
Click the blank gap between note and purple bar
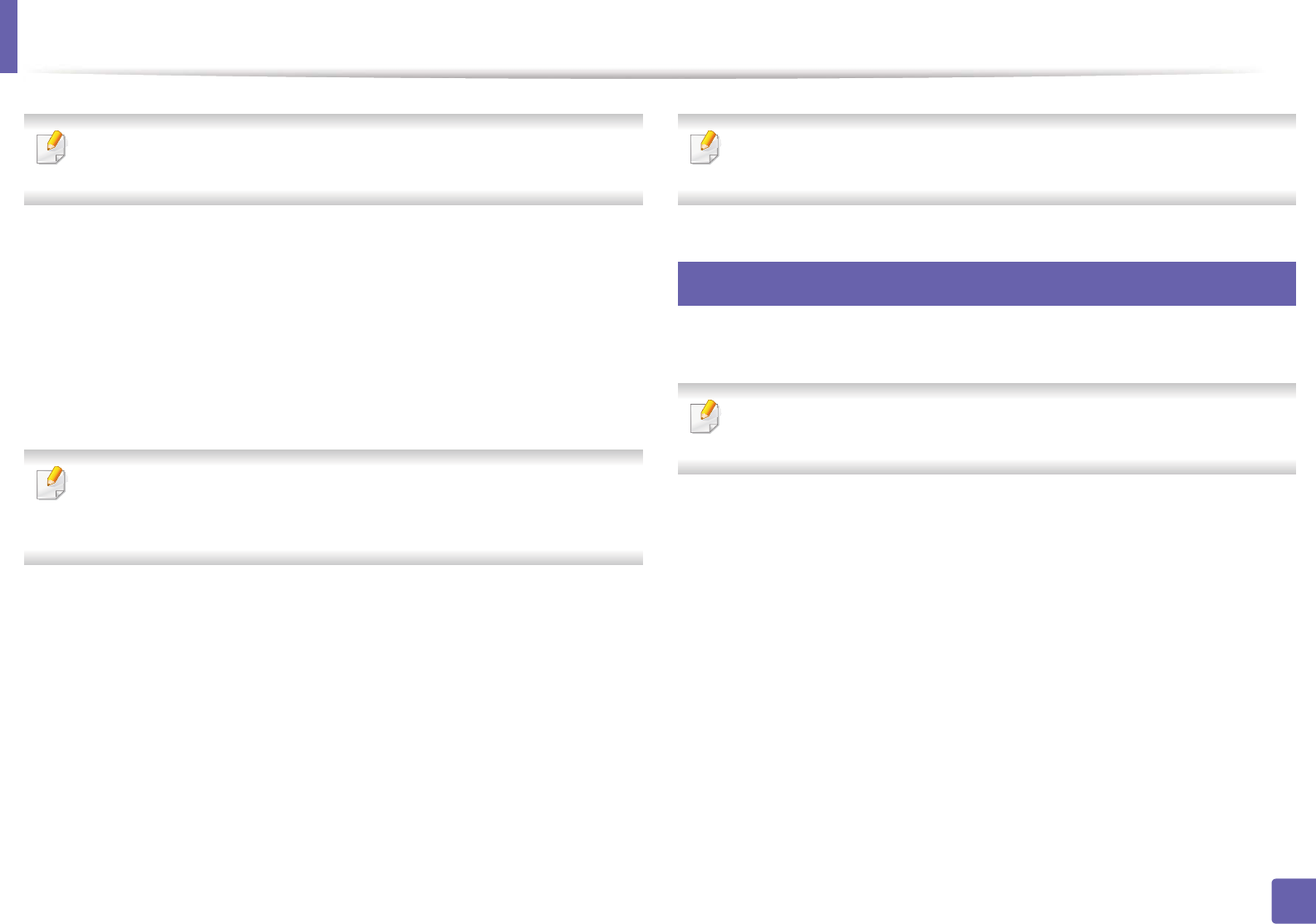coord(986,233)
